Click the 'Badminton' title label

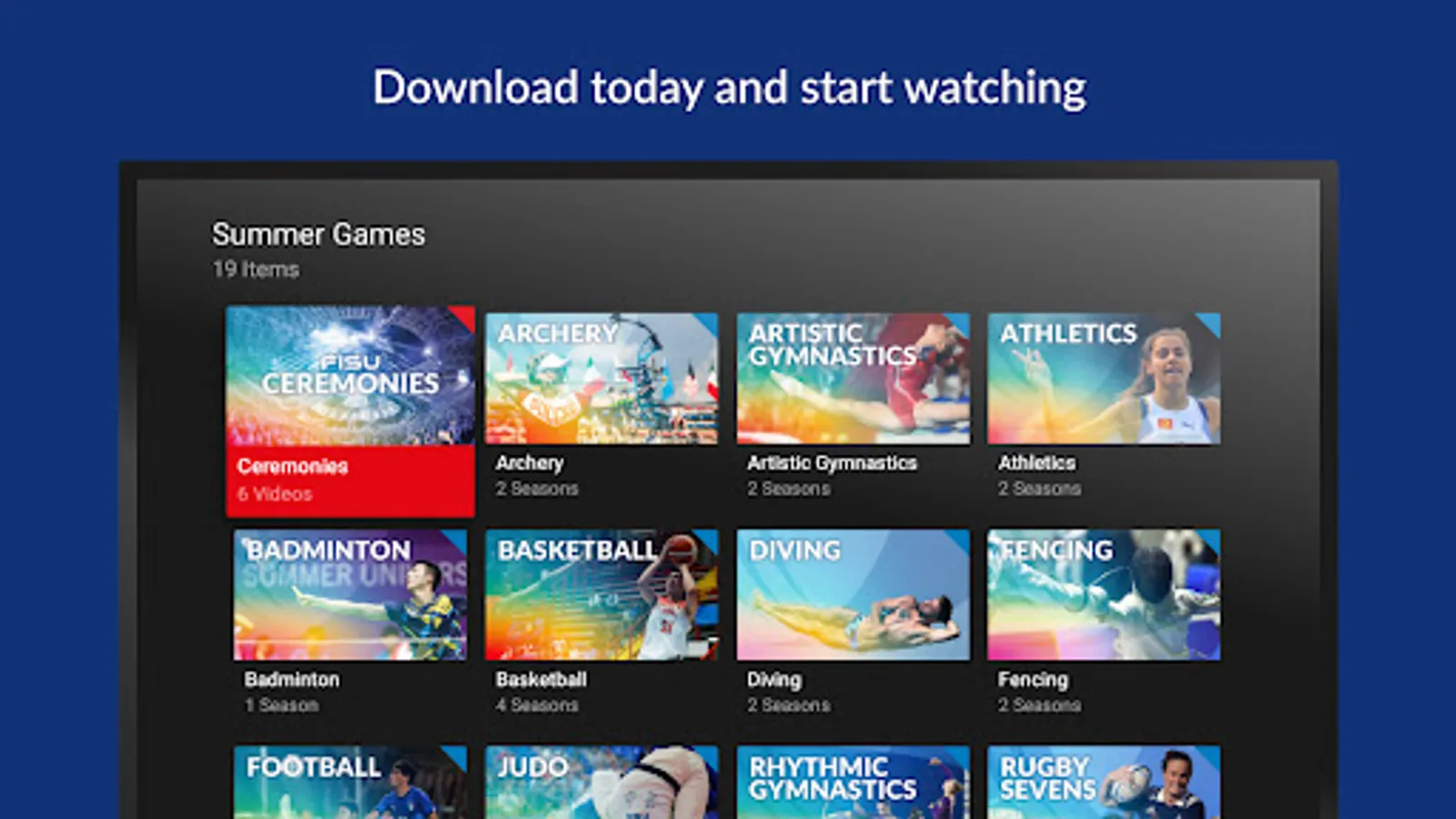(x=291, y=680)
